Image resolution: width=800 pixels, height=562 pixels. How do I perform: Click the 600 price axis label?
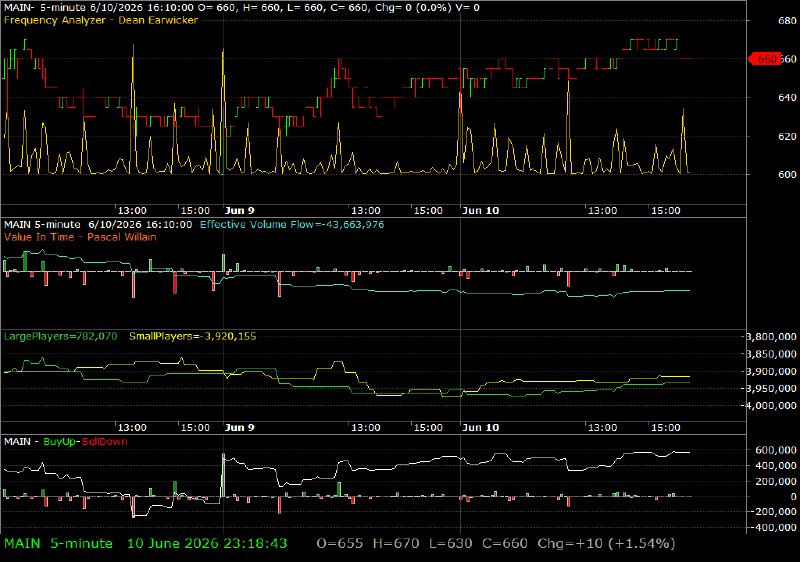coord(787,174)
